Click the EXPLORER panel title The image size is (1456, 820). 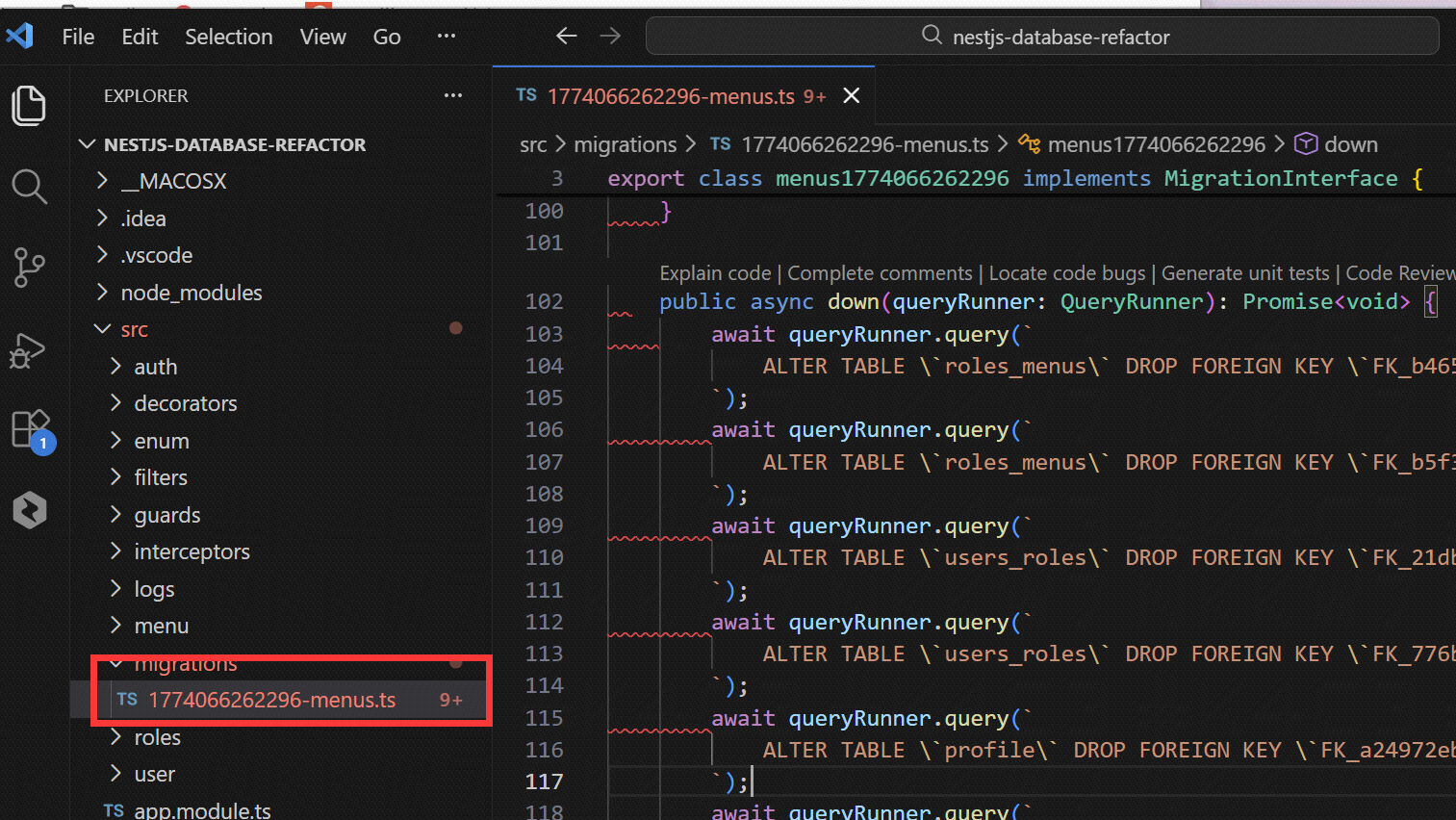(x=146, y=95)
